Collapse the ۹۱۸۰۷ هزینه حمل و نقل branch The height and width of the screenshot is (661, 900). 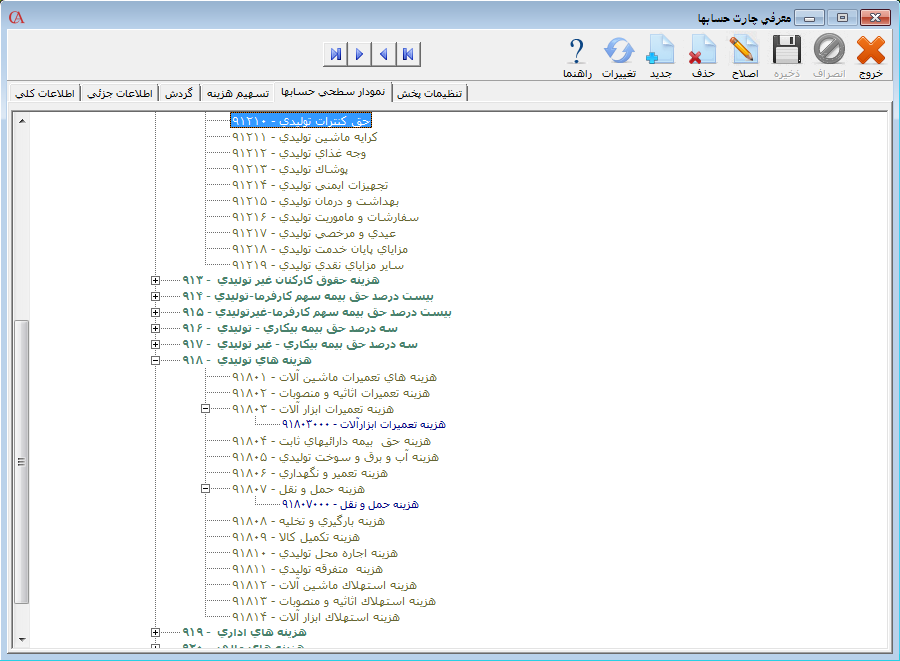(205, 489)
